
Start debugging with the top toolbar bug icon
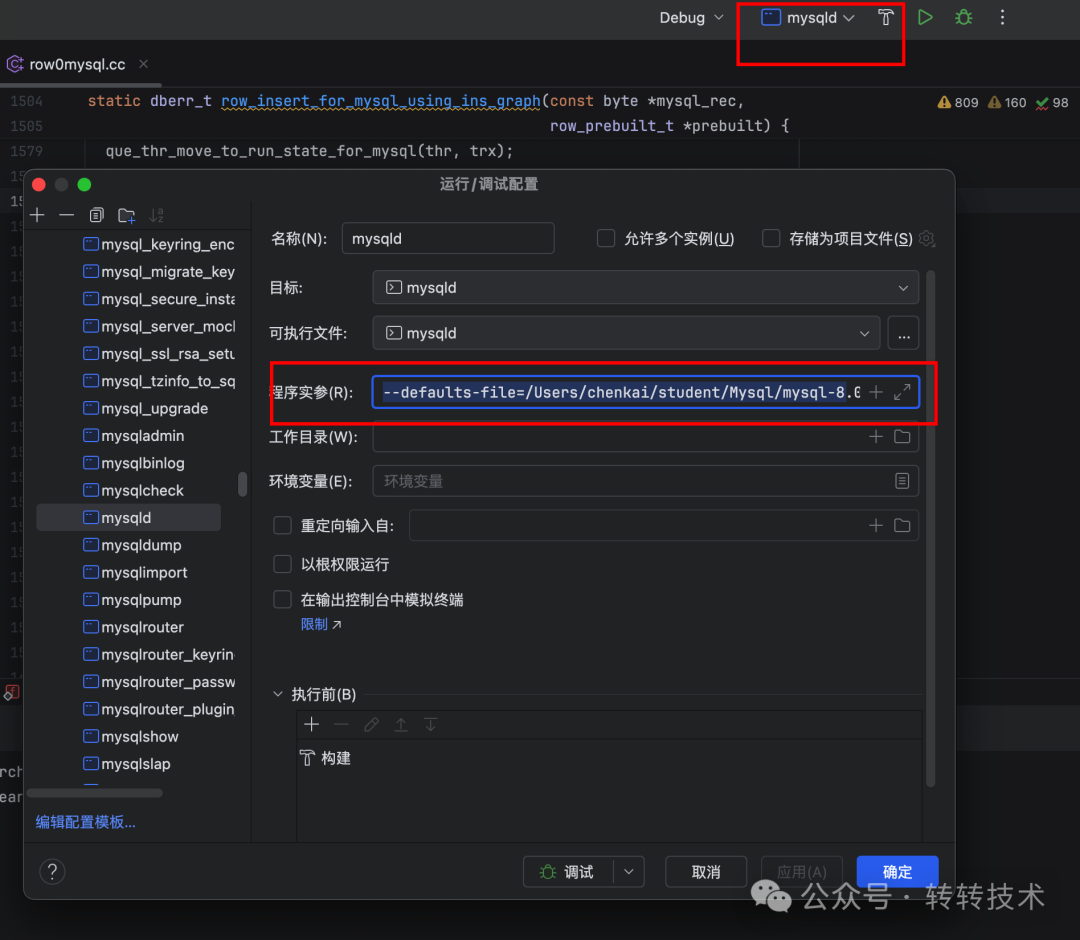pyautogui.click(x=964, y=17)
